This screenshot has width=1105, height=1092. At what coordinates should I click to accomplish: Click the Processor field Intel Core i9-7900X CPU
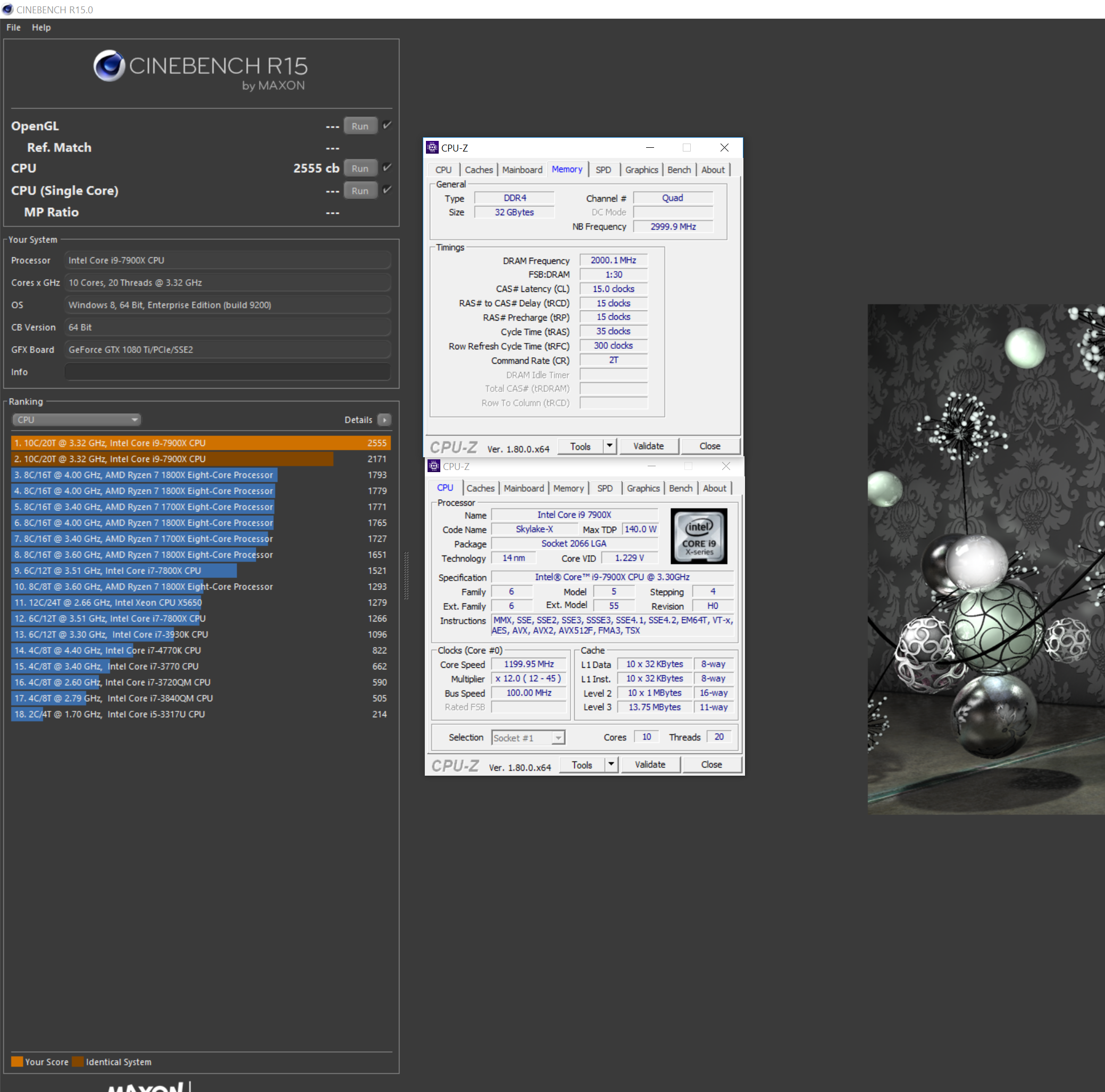[228, 260]
